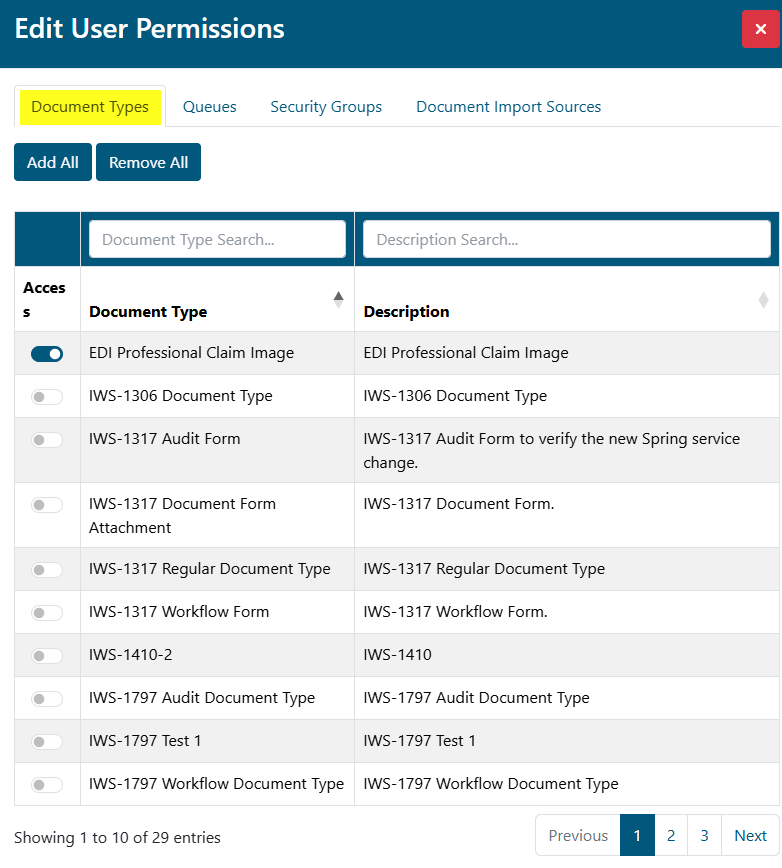Switch to the Document Types tab
The image size is (782, 868).
pos(90,107)
